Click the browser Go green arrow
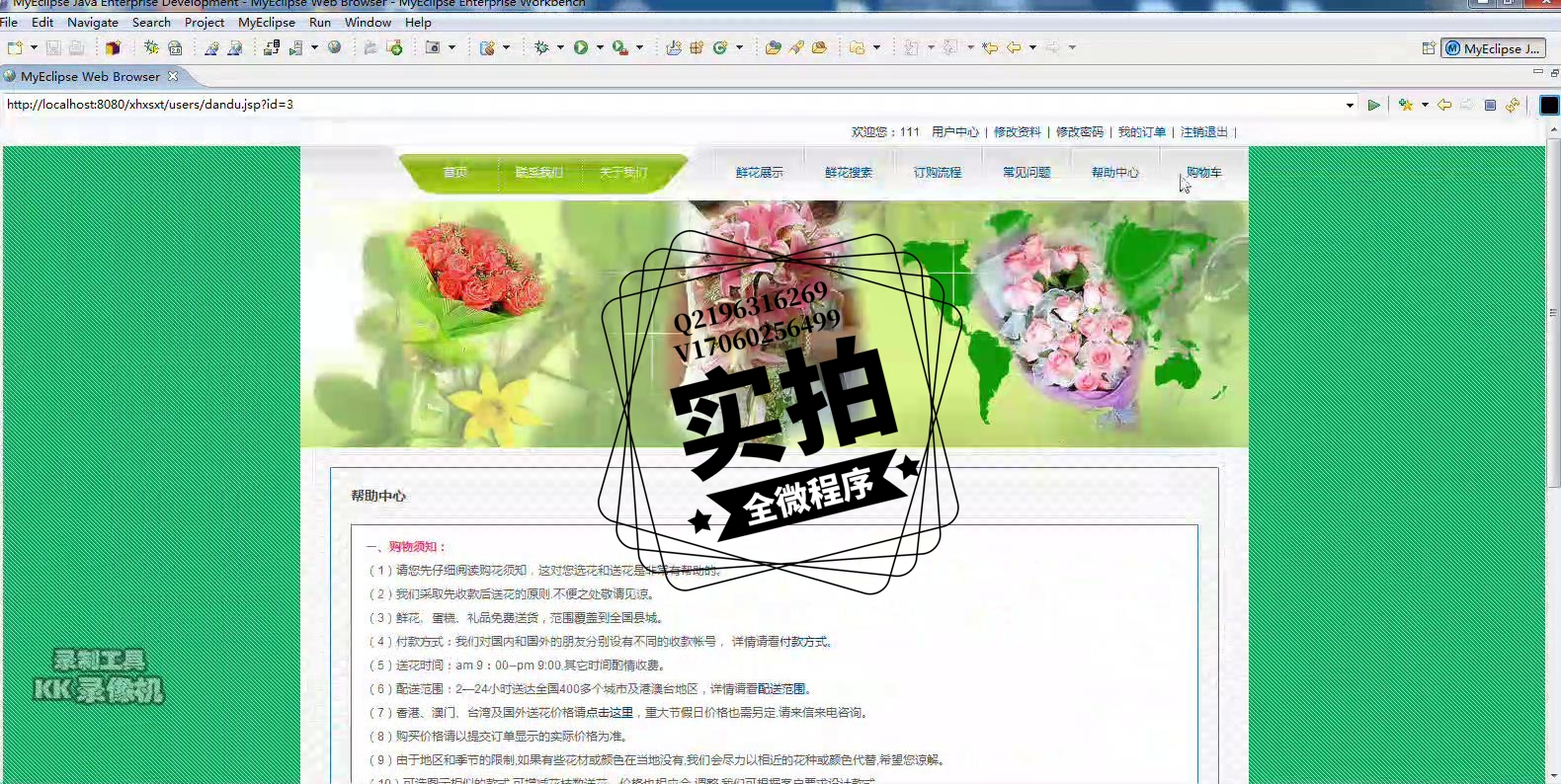This screenshot has width=1561, height=784. (x=1373, y=105)
